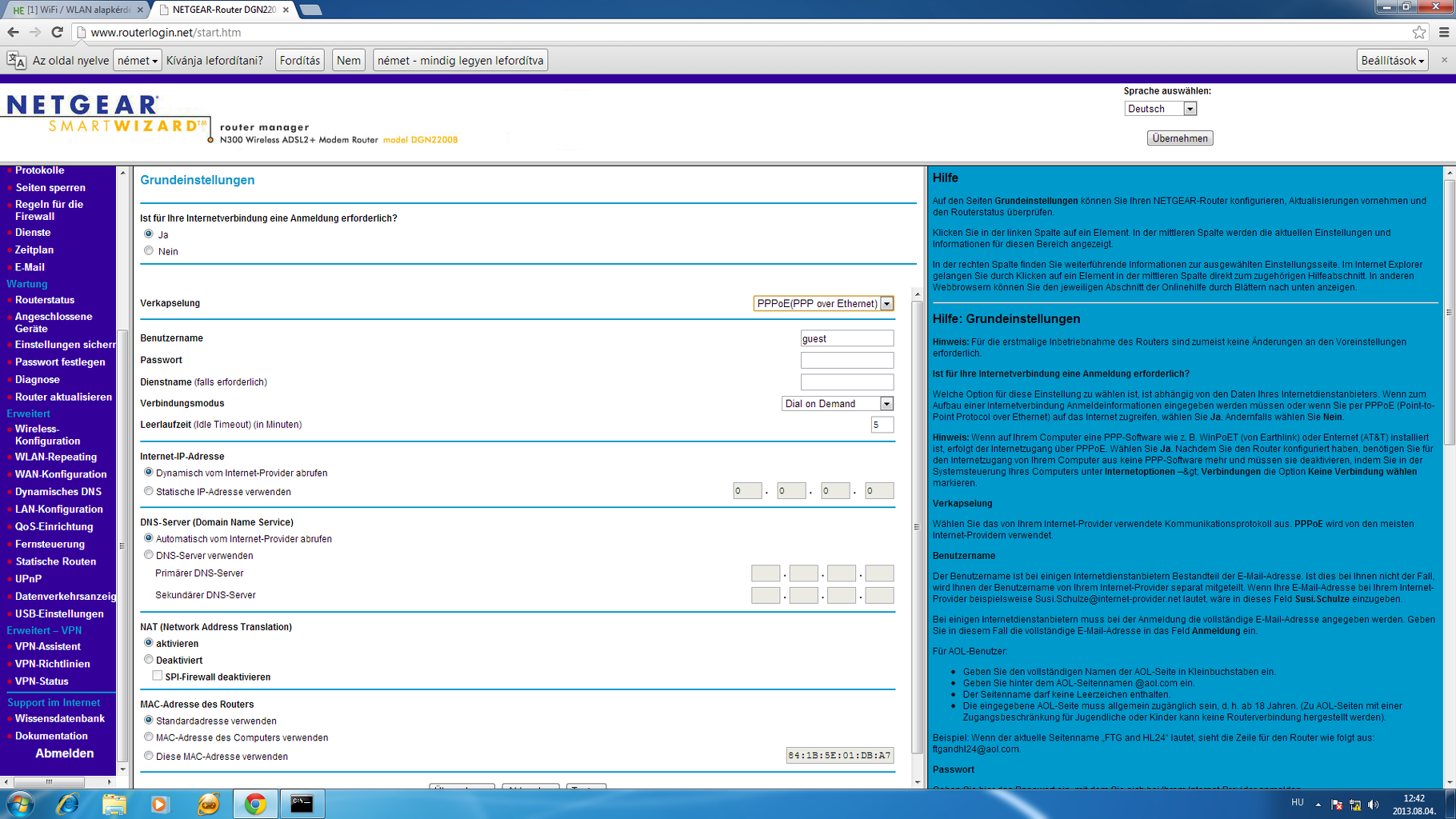Select NAT aktivieren radio button
Screen dimensions: 1456x819
point(149,643)
